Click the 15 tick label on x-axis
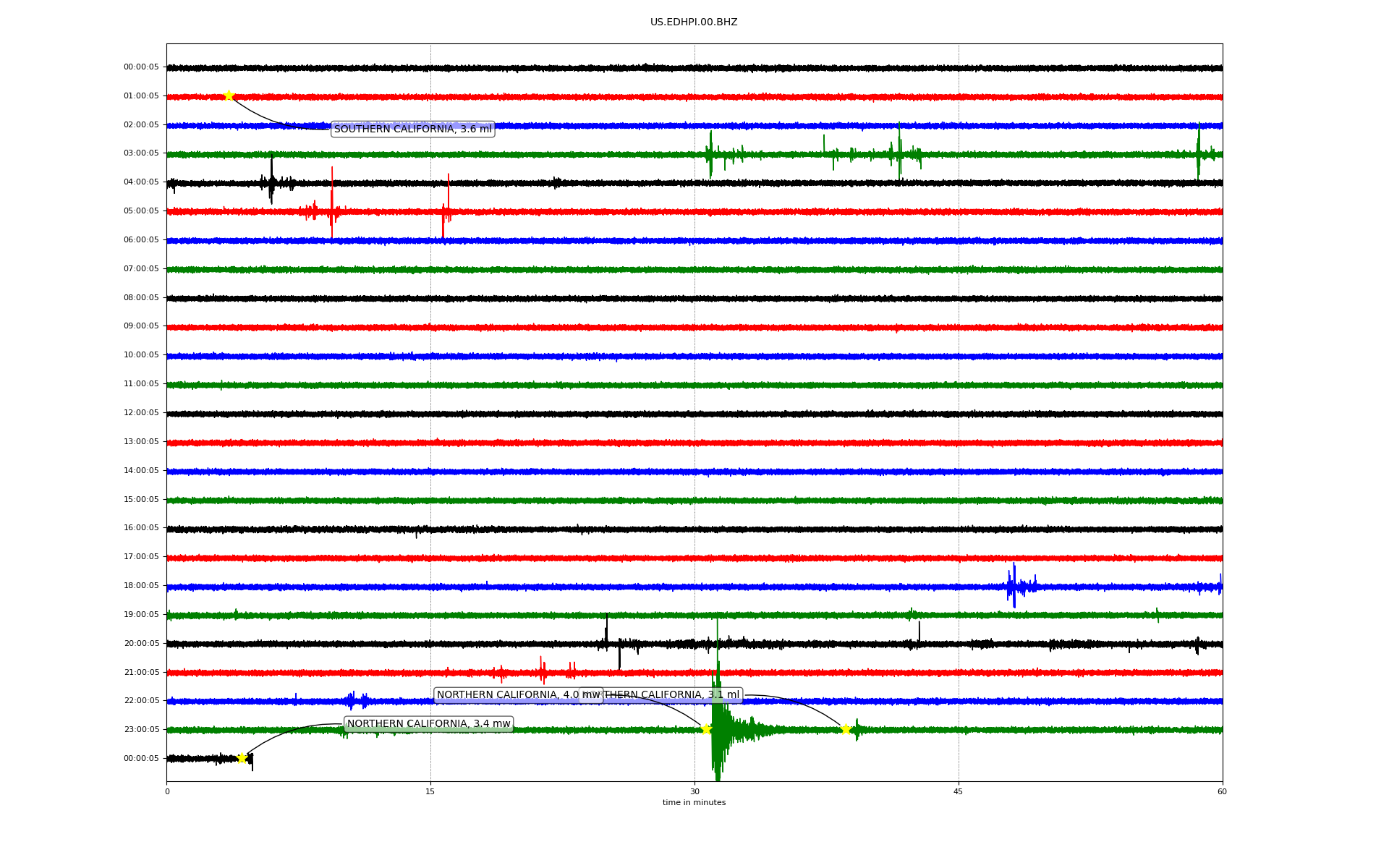 tap(430, 791)
